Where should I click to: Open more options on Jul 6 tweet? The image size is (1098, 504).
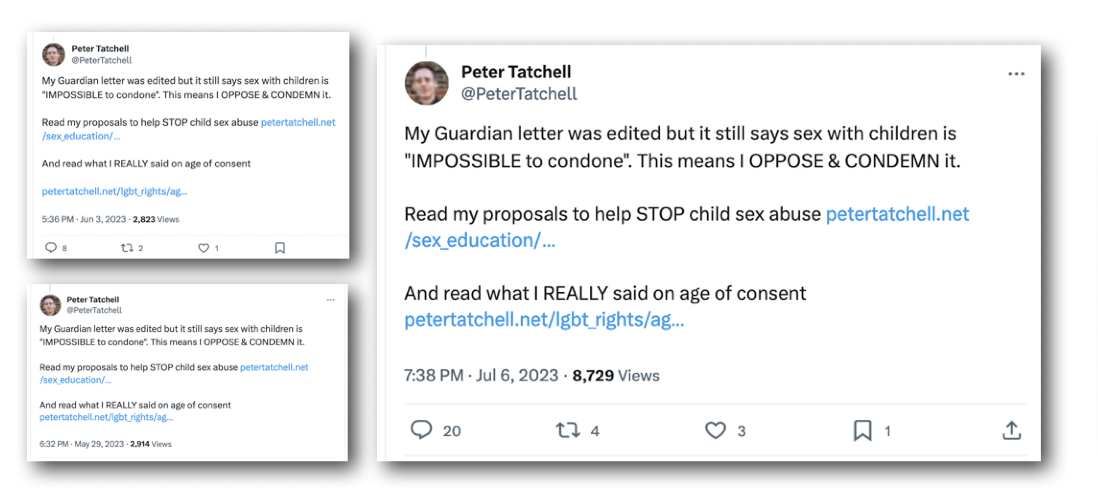[x=1016, y=74]
